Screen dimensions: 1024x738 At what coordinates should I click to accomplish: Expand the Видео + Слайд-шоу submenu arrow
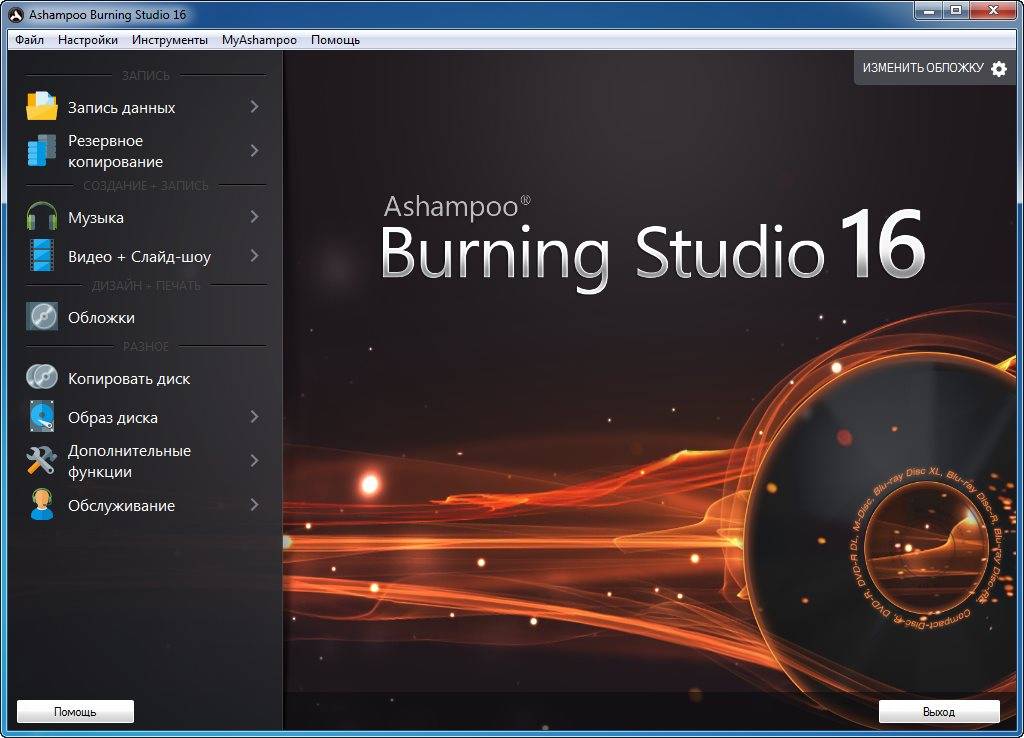tap(255, 255)
